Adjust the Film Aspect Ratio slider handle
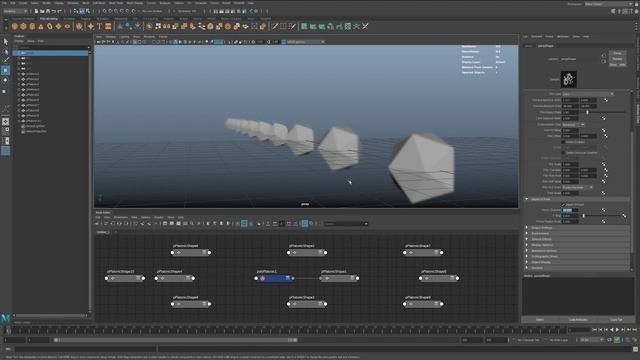 587,112
